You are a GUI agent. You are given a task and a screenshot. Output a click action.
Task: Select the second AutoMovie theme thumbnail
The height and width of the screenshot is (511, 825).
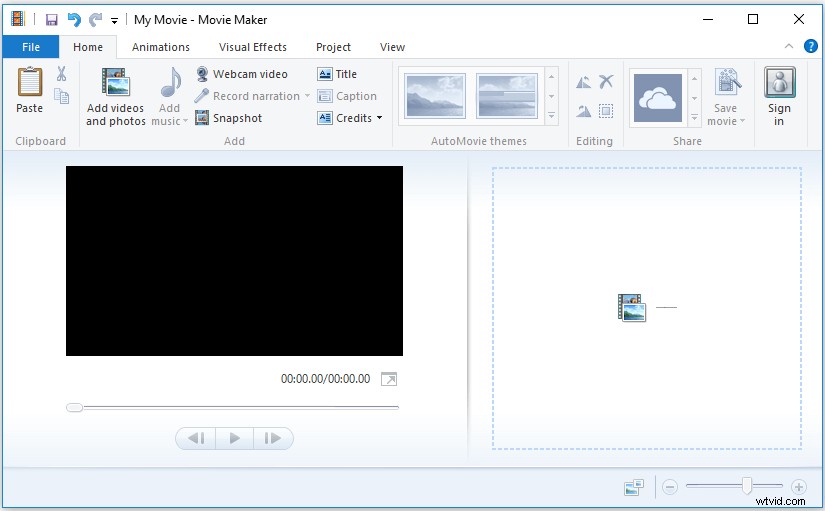[x=507, y=96]
